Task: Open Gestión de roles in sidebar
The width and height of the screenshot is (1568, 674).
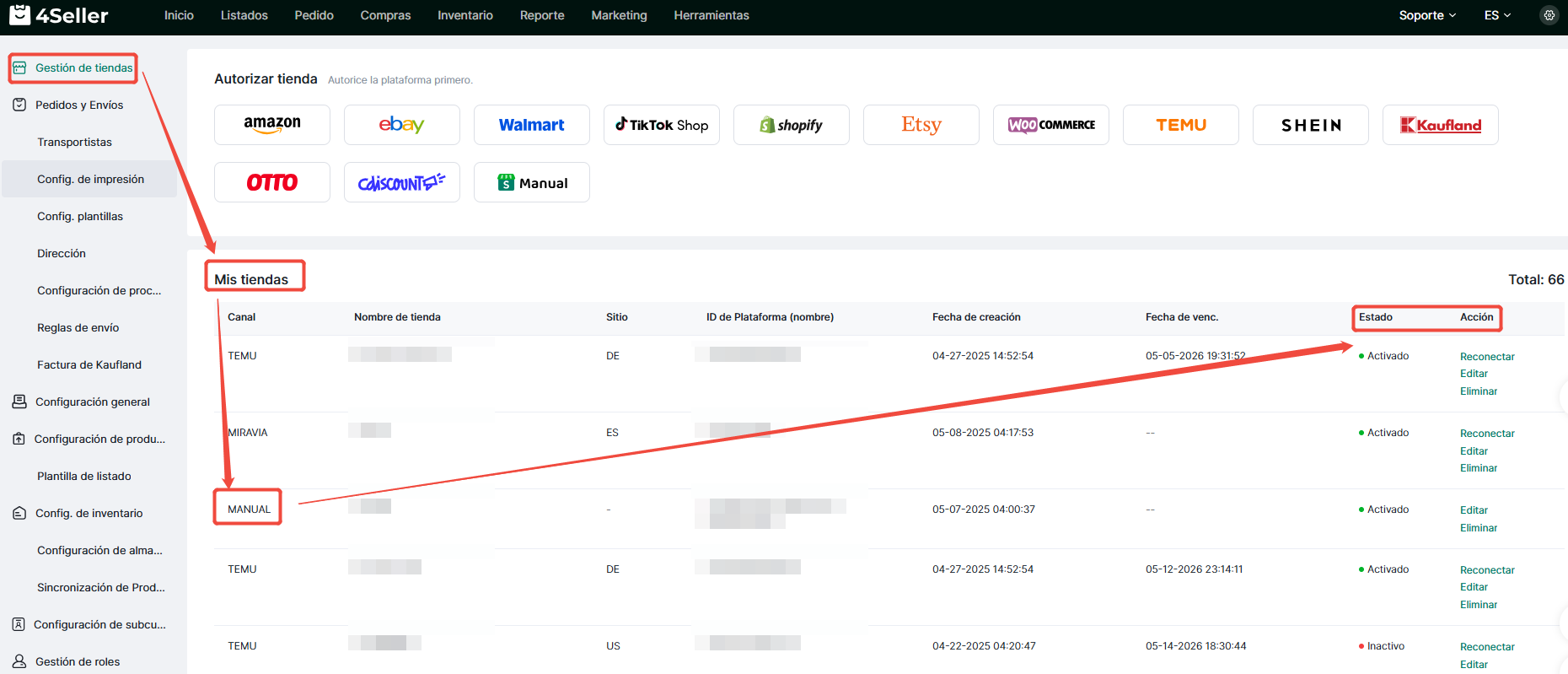Action: pyautogui.click(x=78, y=661)
